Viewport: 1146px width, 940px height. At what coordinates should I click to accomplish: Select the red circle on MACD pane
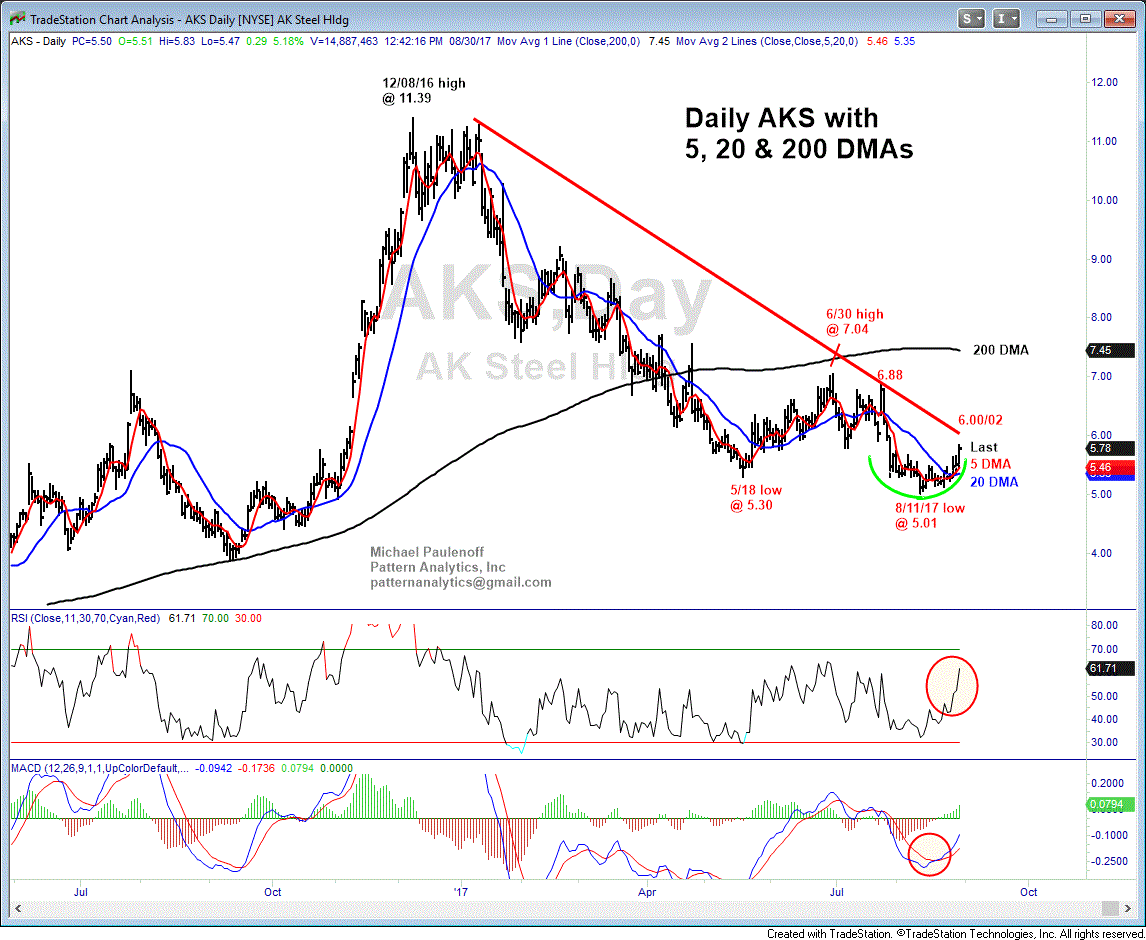pos(930,854)
